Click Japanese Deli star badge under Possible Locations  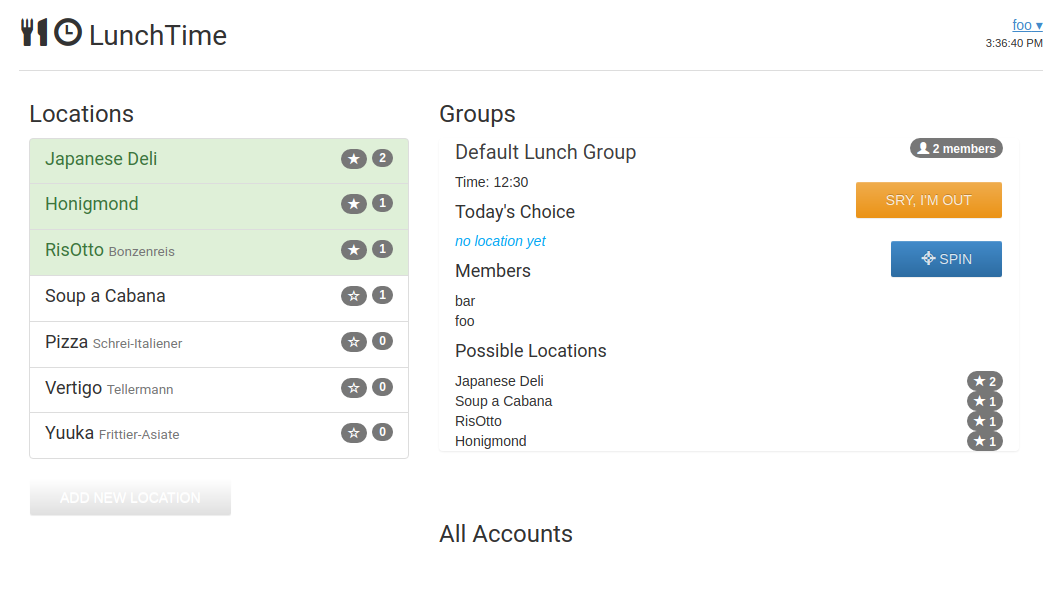(x=984, y=381)
